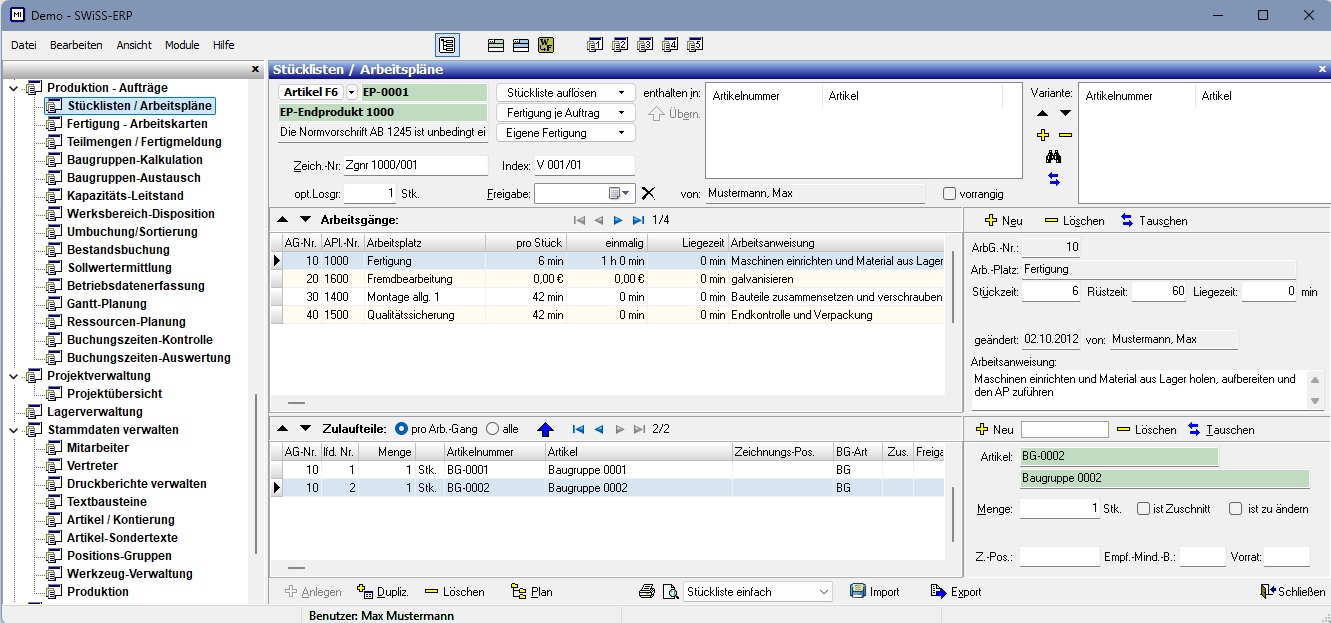Click the blue up arrow beside Zulaufteile
Viewport: 1331px width, 623px height.
[545, 429]
